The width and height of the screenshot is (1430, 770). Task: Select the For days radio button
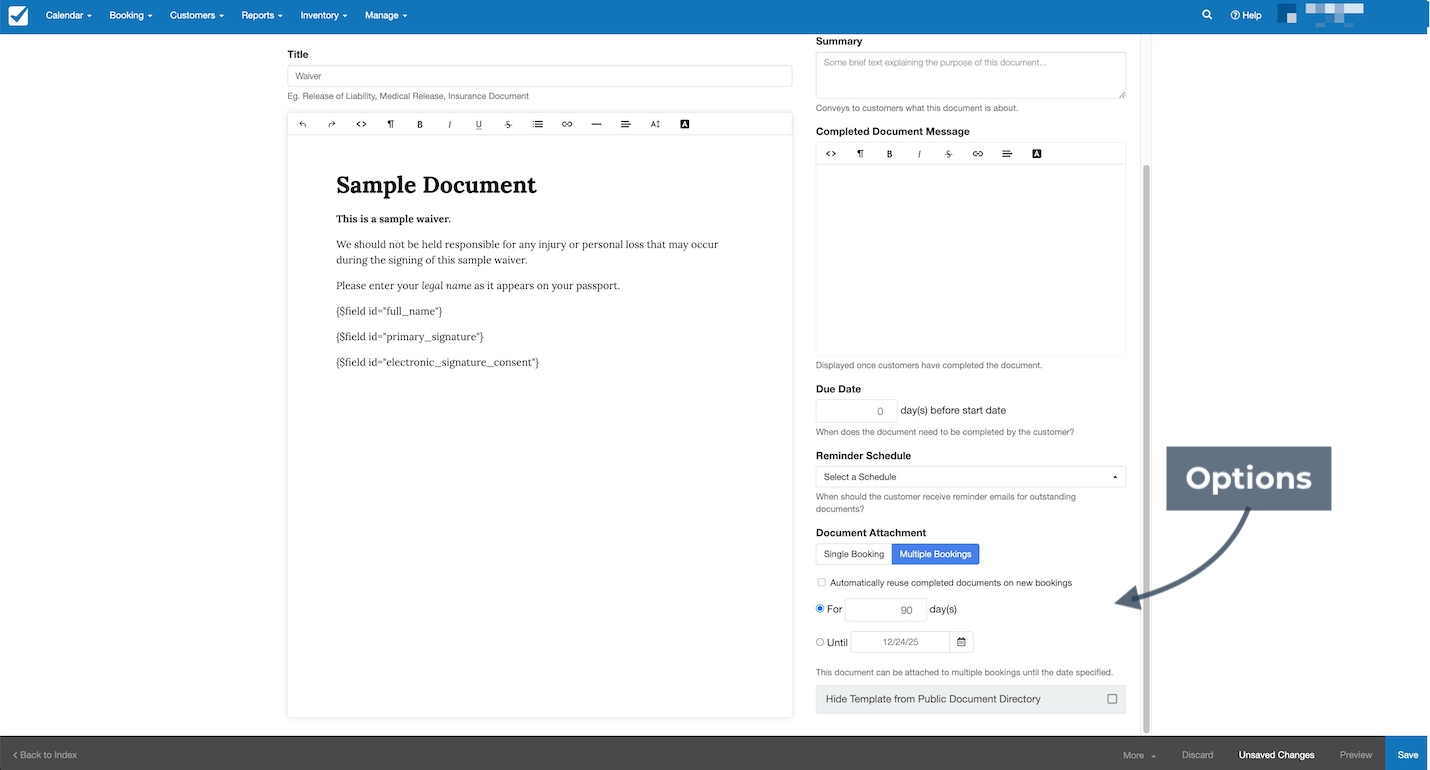click(820, 609)
